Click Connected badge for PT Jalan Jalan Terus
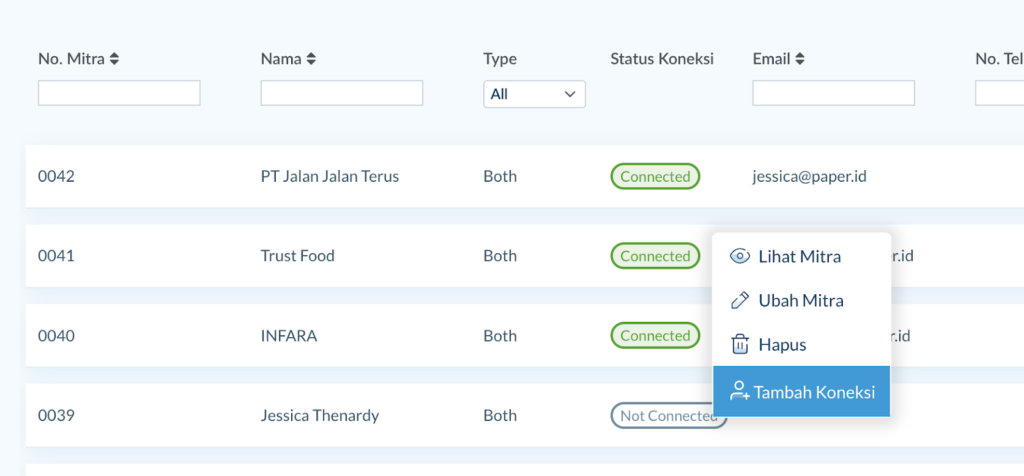 tap(655, 176)
